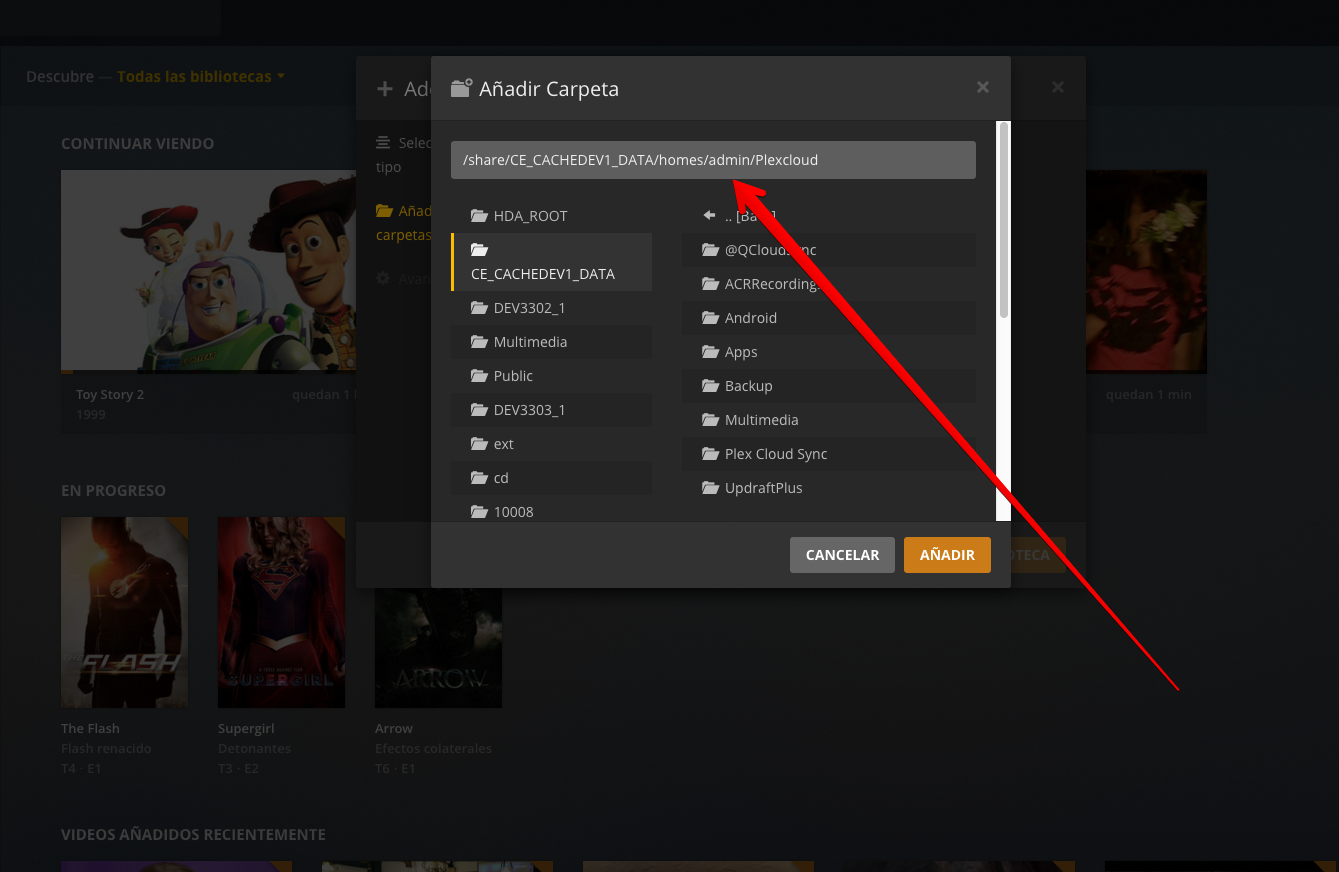Open the Toy Story 2 thumbnail

click(x=208, y=271)
